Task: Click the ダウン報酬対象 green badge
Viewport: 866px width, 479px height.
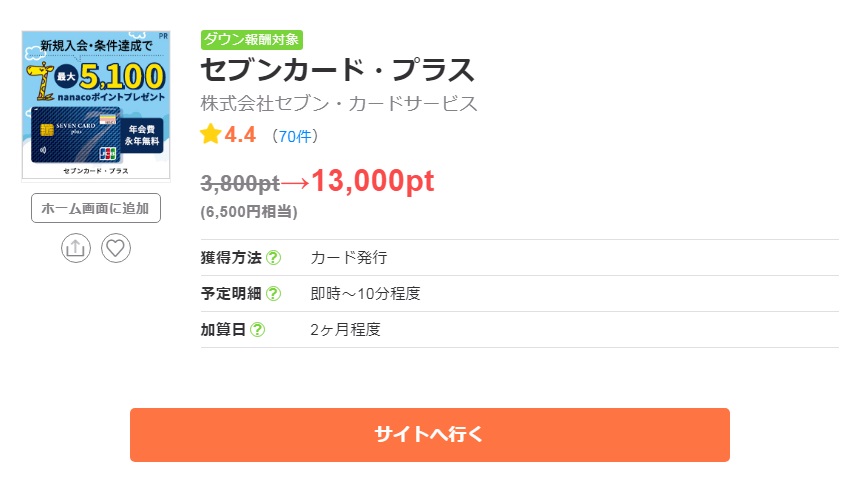Action: [x=252, y=40]
